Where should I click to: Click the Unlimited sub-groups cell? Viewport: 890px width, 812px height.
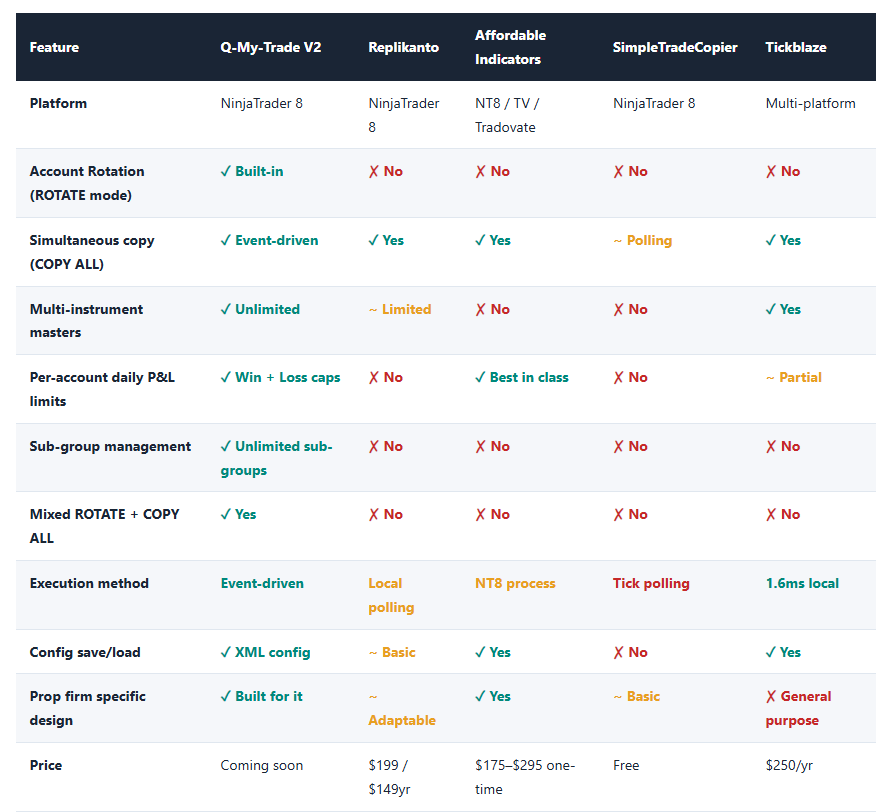[x=276, y=458]
